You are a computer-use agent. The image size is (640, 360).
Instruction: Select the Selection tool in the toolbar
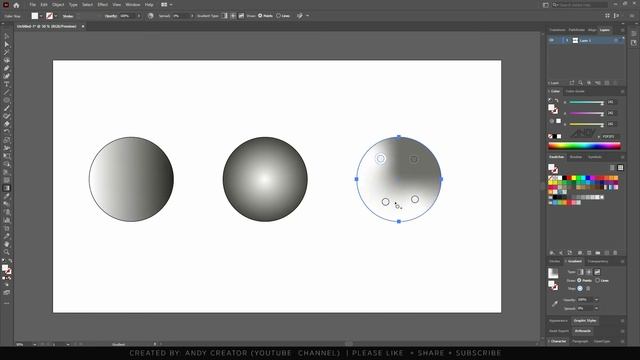[x=7, y=37]
